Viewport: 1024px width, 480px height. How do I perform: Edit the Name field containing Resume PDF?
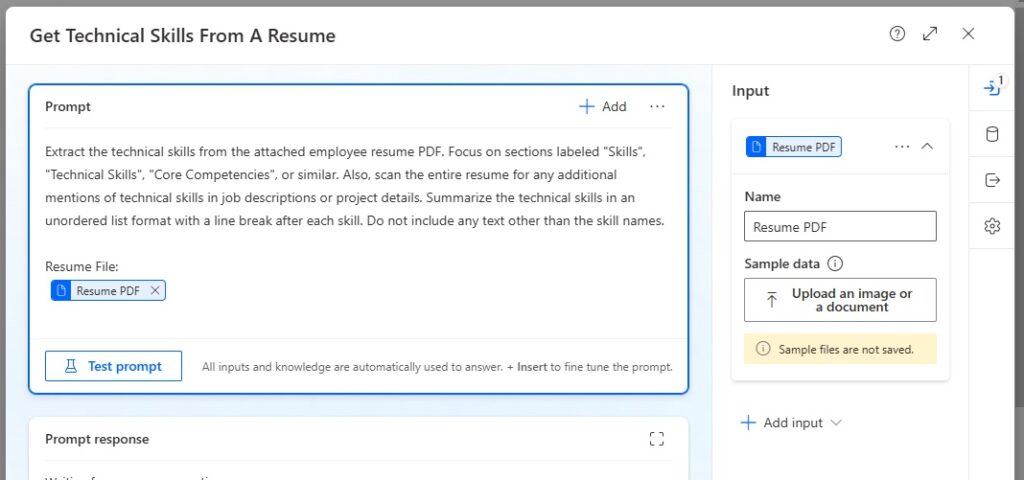[x=840, y=227]
